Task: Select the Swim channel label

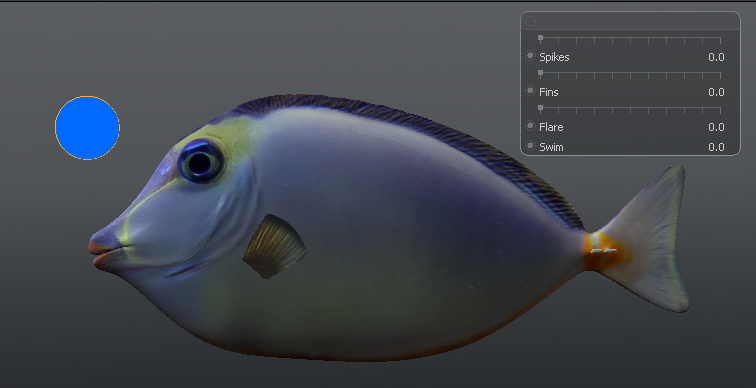Action: pyautogui.click(x=551, y=147)
